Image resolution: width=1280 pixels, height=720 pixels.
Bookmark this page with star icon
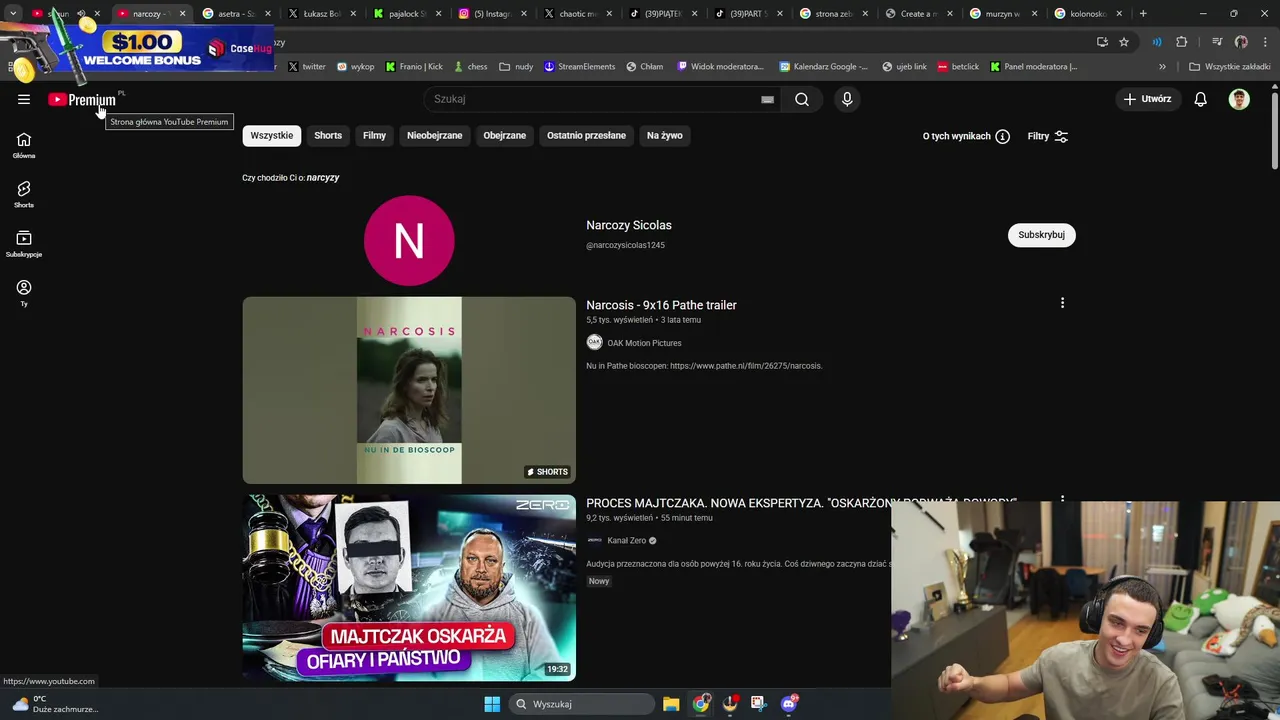coord(1124,42)
